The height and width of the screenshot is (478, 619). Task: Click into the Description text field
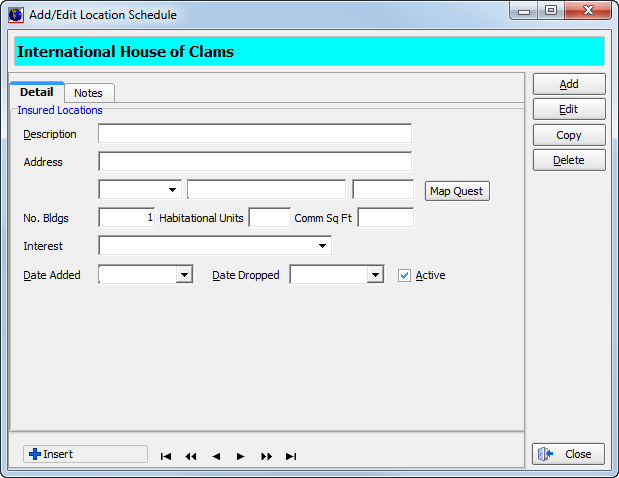pos(255,134)
